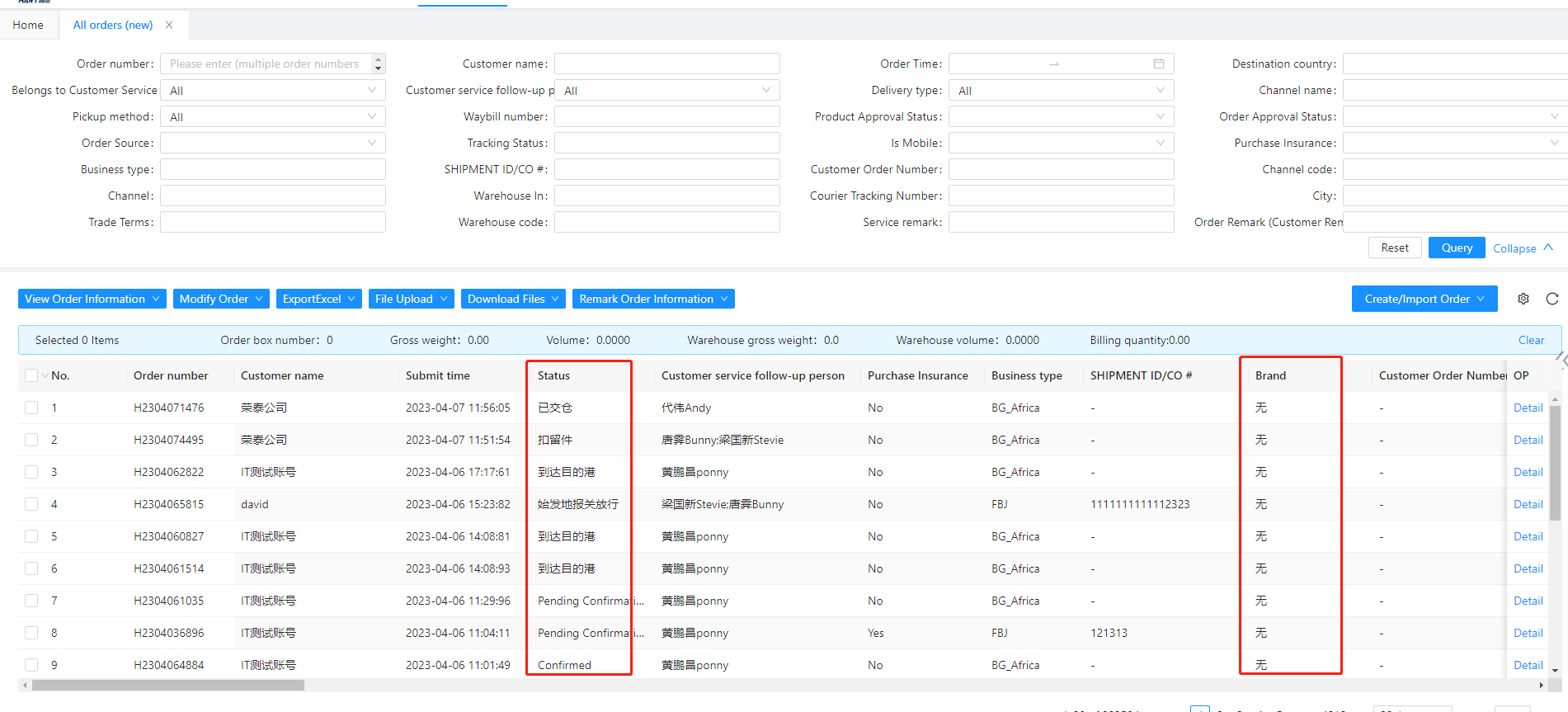Viewport: 1568px width, 712px height.
Task: Click the select-all header checkbox
Action: (31, 375)
